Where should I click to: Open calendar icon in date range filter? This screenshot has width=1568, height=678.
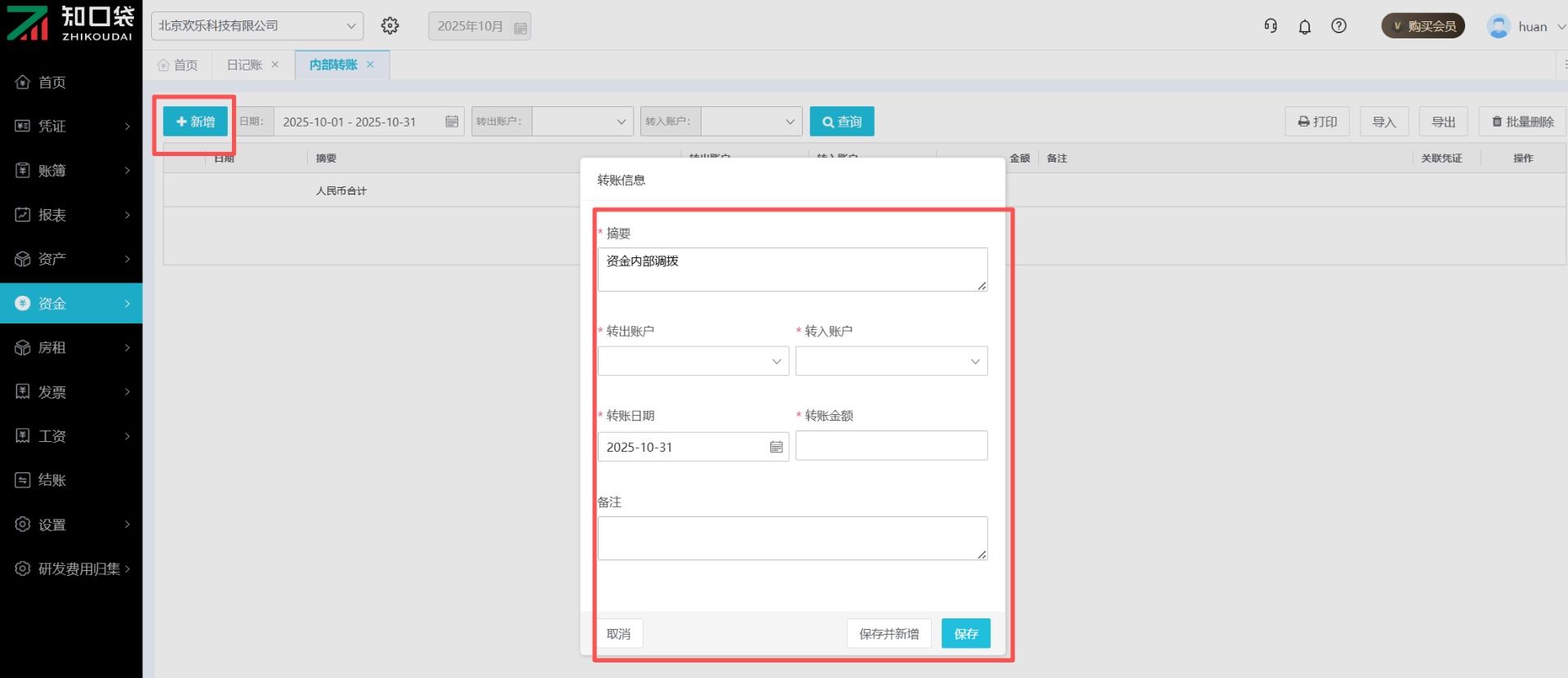coord(452,122)
